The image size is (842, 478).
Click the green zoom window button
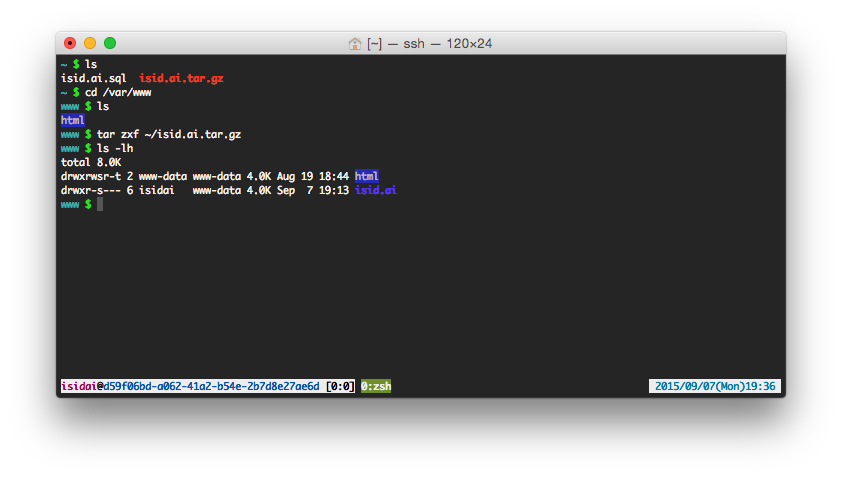110,43
